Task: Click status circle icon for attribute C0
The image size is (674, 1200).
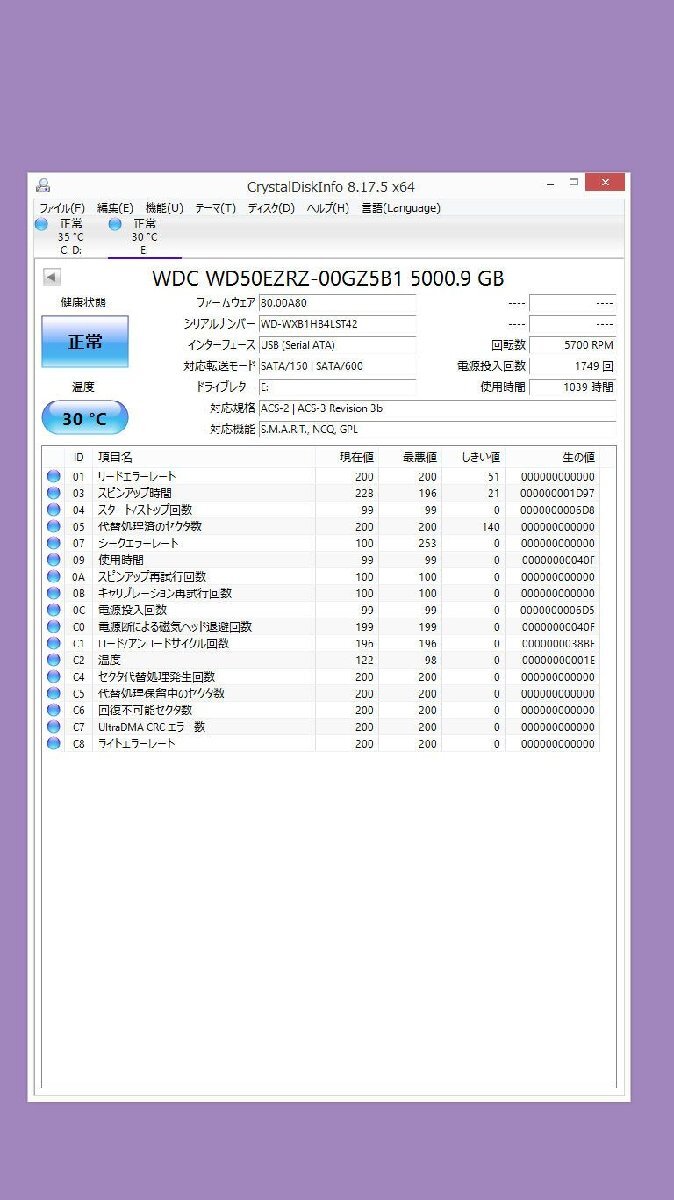Action: pyautogui.click(x=53, y=627)
